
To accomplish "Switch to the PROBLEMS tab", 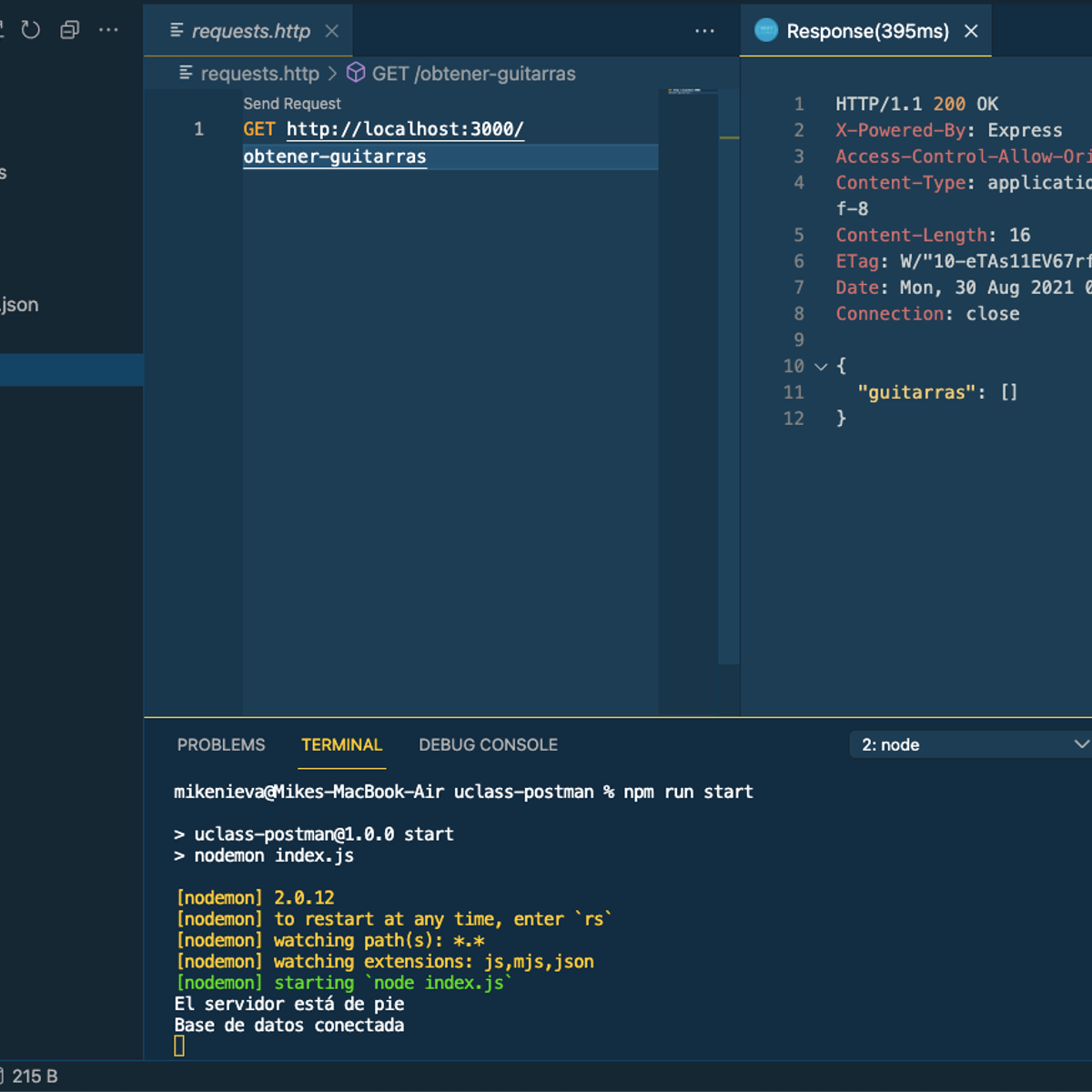I will click(x=220, y=744).
